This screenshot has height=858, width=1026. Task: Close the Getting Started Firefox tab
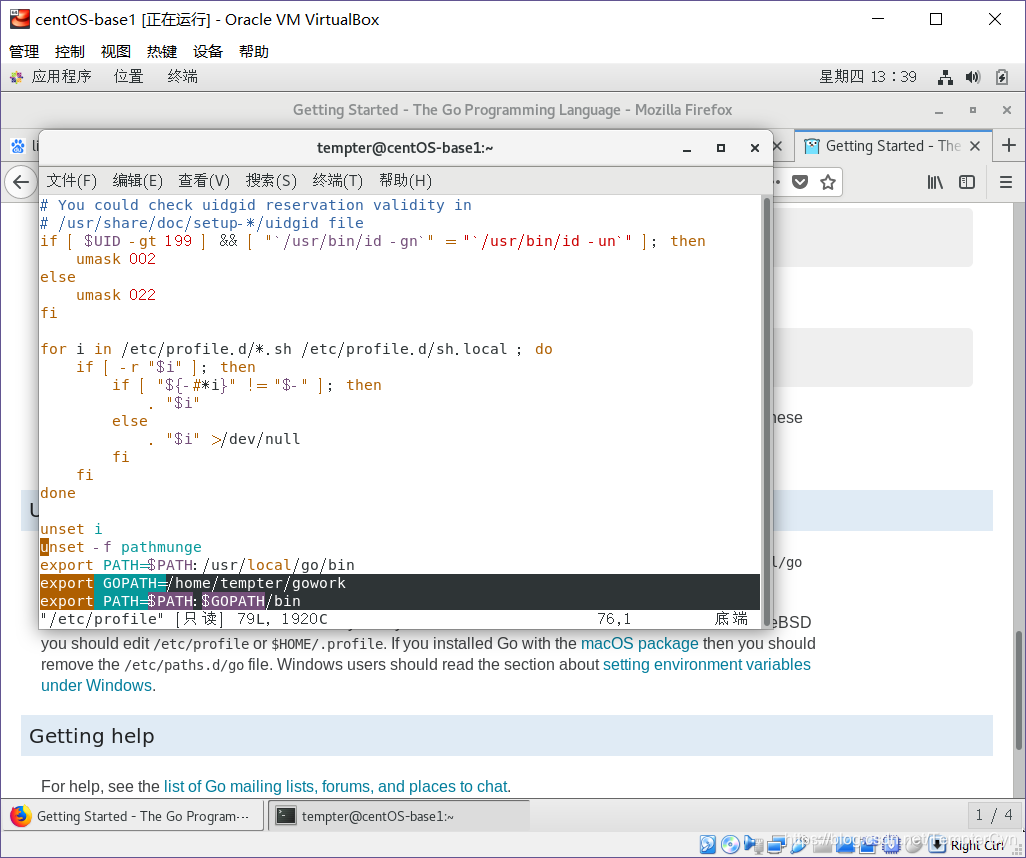[975, 146]
